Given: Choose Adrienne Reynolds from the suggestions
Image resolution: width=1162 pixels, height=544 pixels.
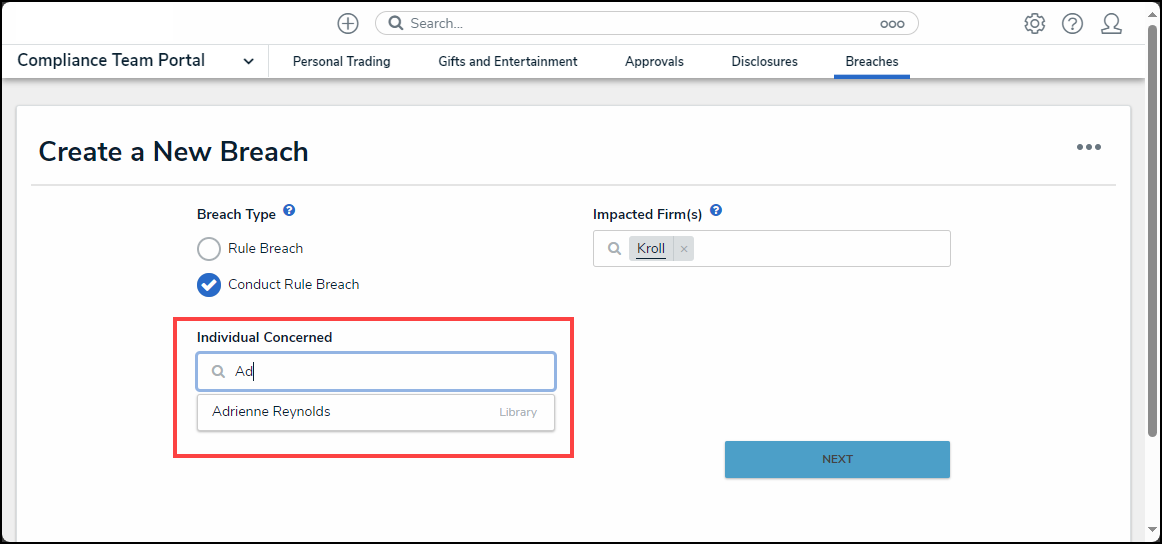Looking at the screenshot, I should (272, 412).
